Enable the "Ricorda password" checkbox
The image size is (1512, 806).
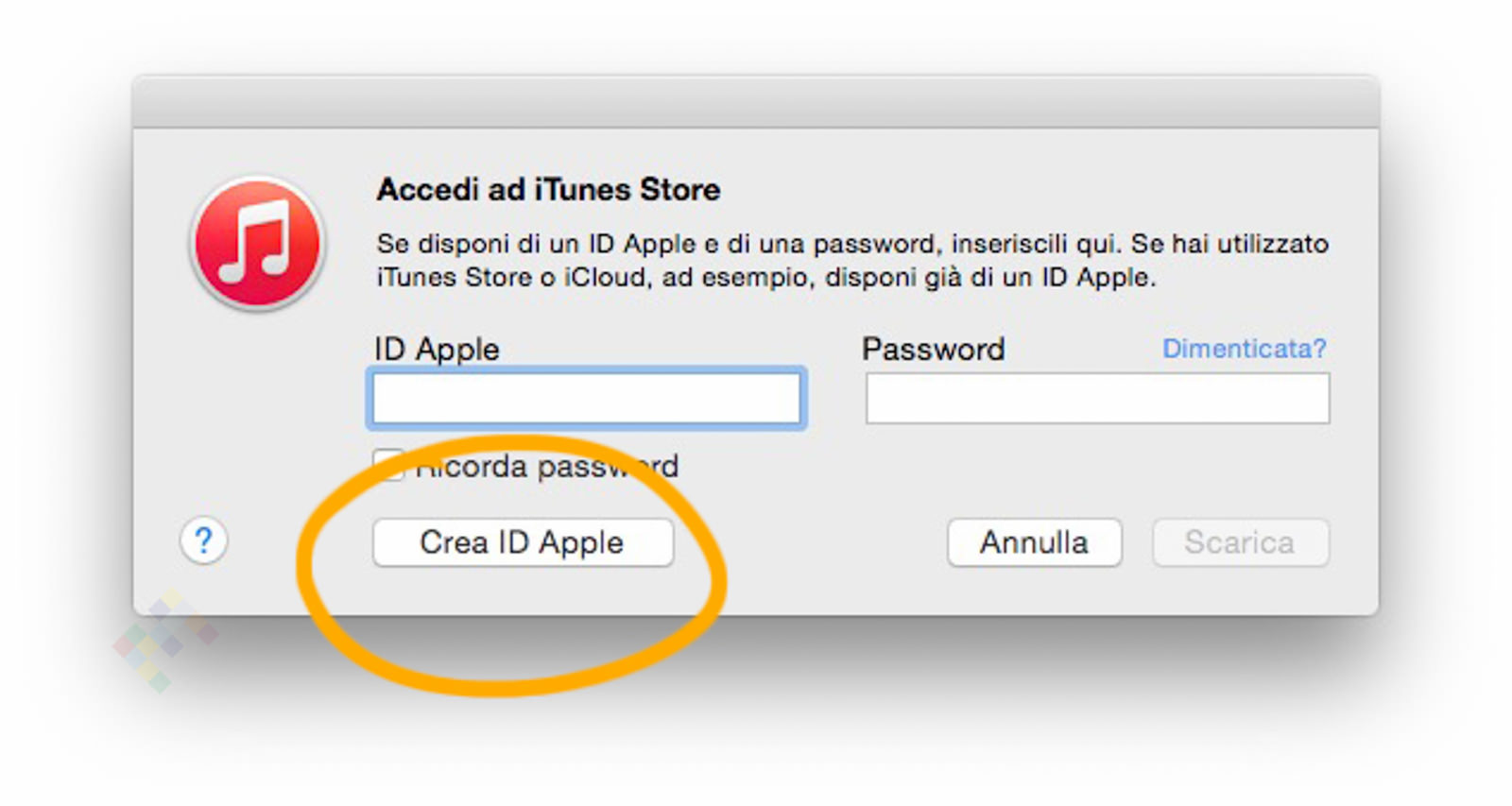point(387,465)
